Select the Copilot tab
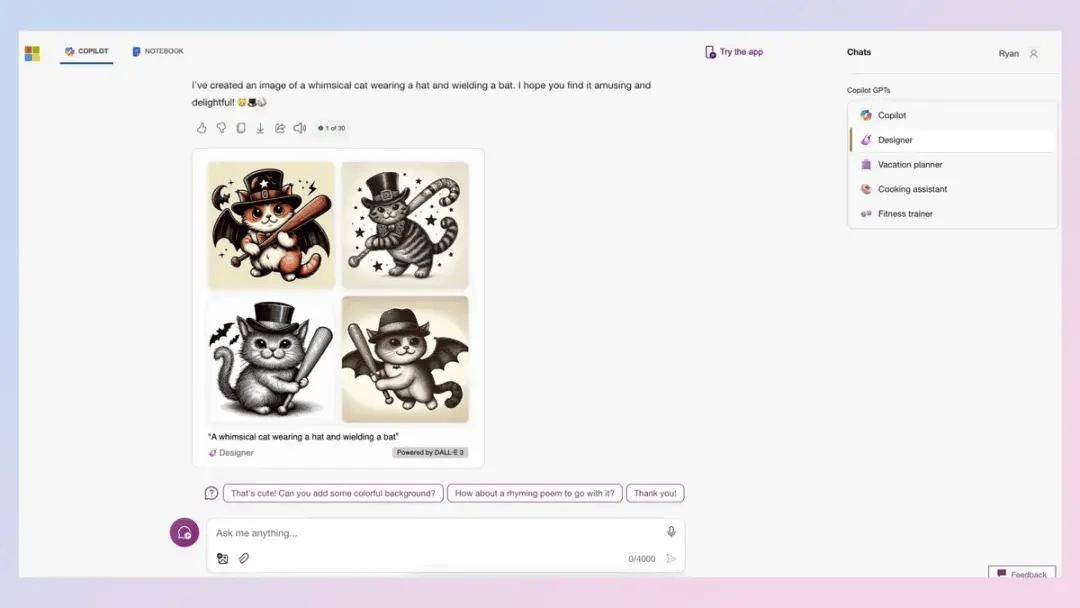Image resolution: width=1080 pixels, height=608 pixels. (x=86, y=51)
